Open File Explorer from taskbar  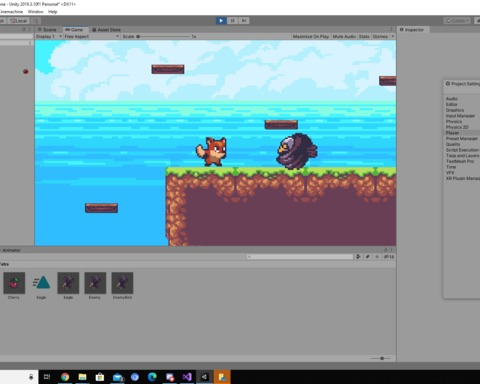tap(82, 377)
